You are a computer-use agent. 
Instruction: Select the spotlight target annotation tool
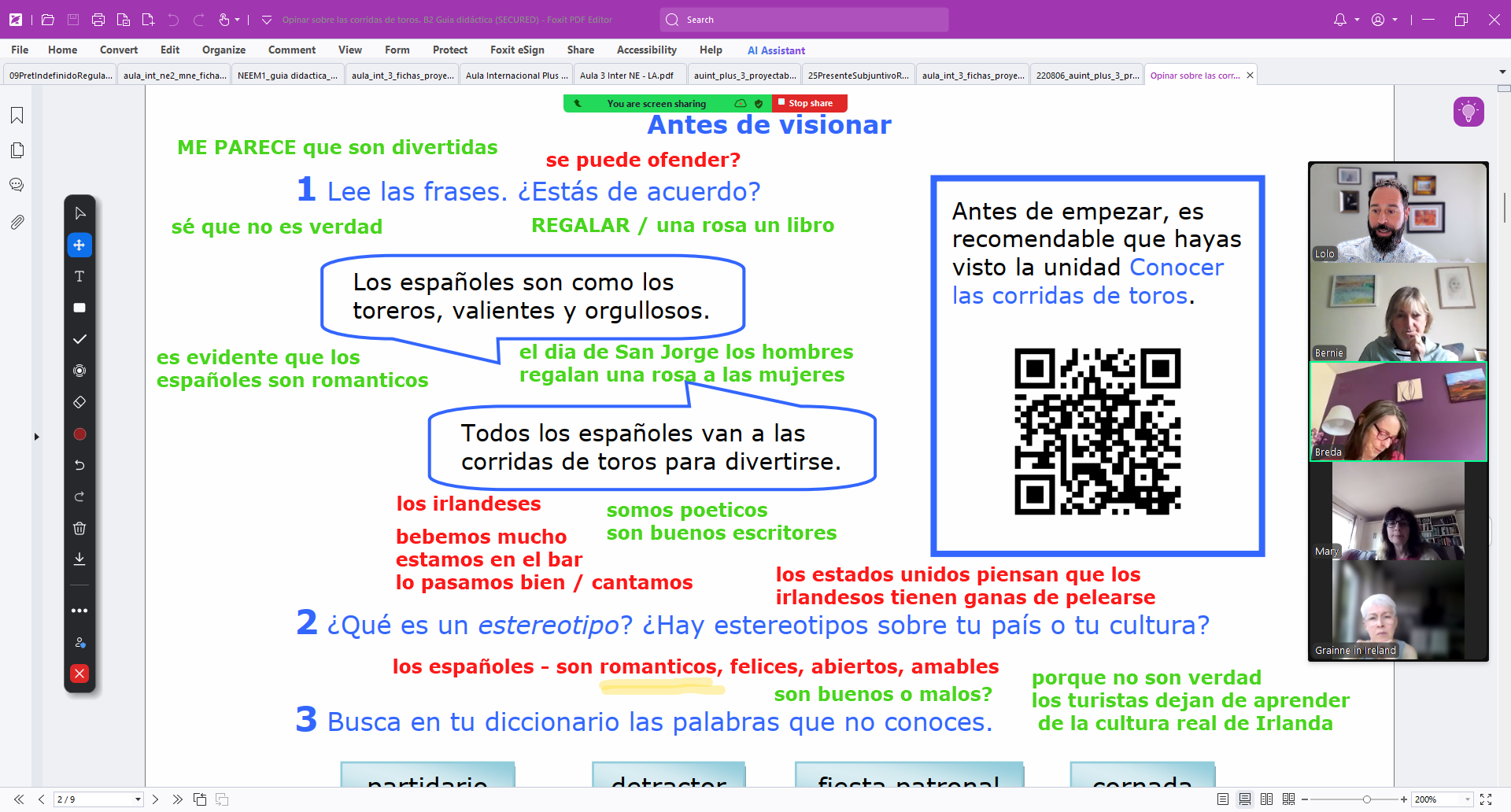(79, 371)
